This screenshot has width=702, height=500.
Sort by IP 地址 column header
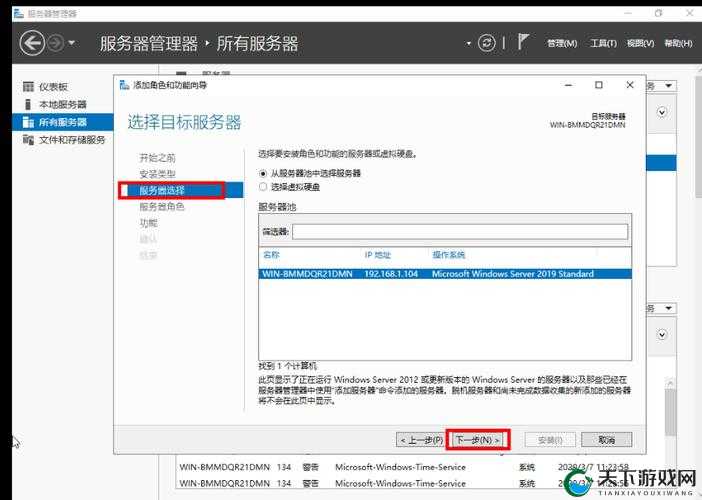click(377, 255)
